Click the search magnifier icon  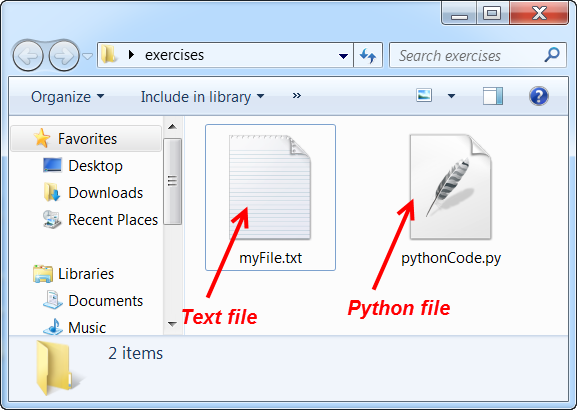tap(552, 55)
